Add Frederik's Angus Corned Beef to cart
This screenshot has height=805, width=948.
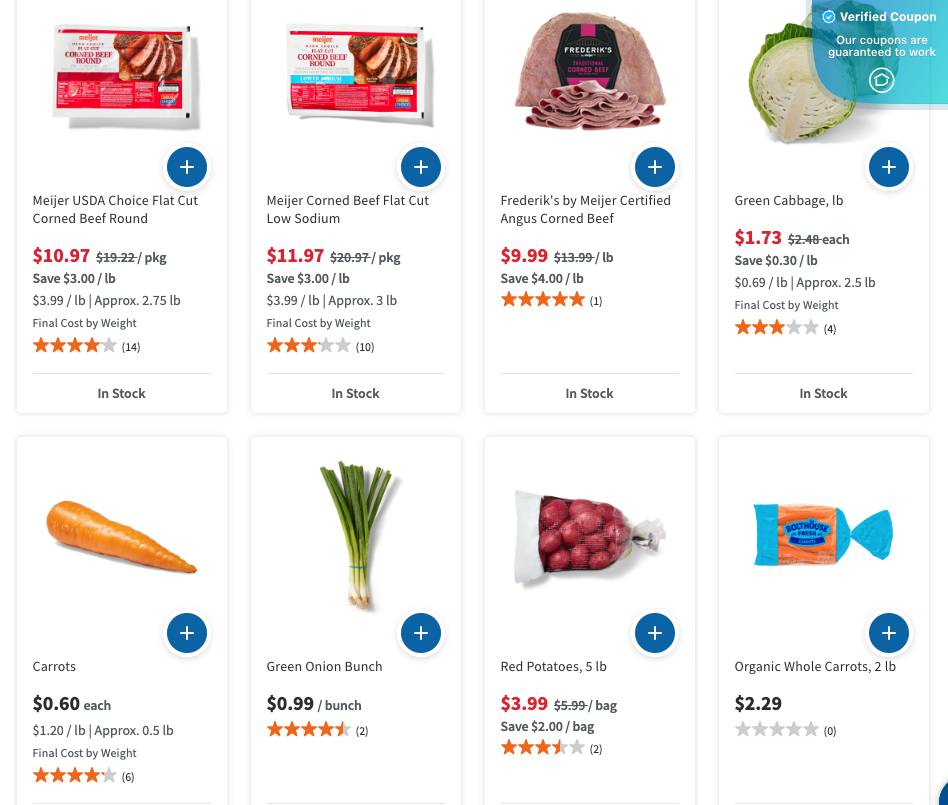pos(655,167)
